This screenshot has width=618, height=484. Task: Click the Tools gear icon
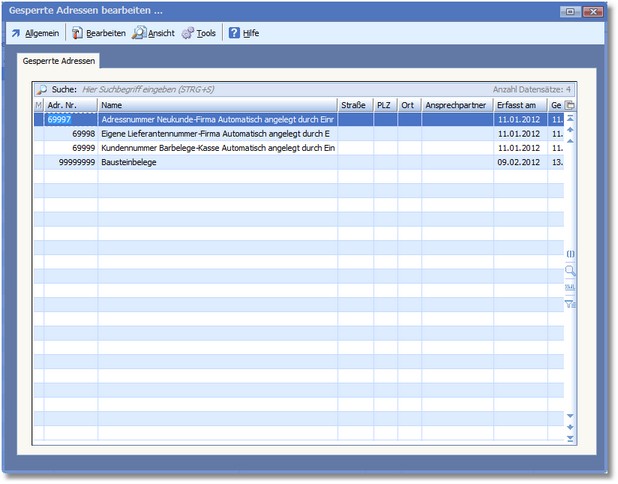(188, 33)
